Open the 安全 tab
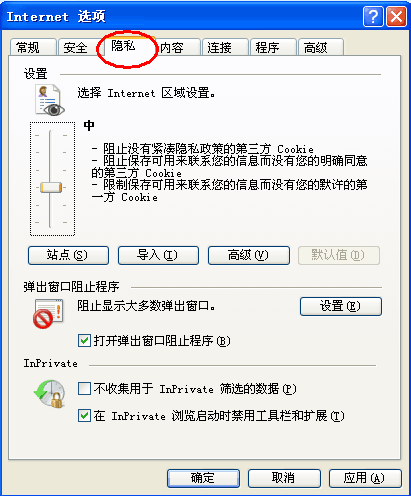The width and height of the screenshot is (411, 496). [79, 47]
